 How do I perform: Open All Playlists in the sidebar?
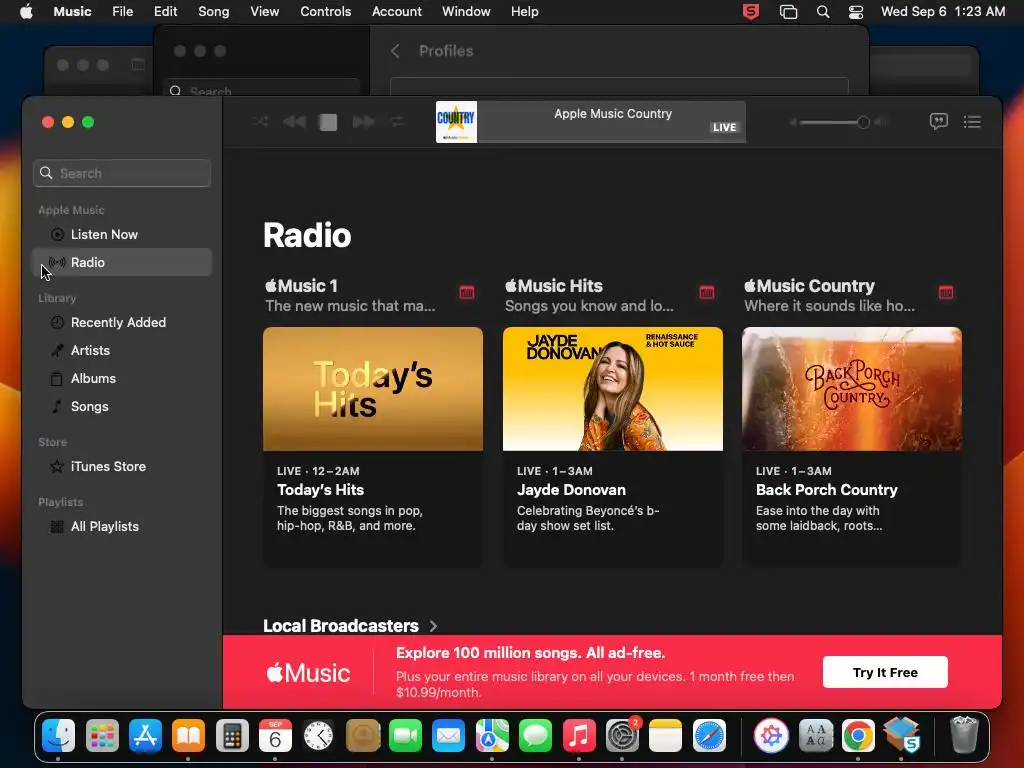(122, 526)
